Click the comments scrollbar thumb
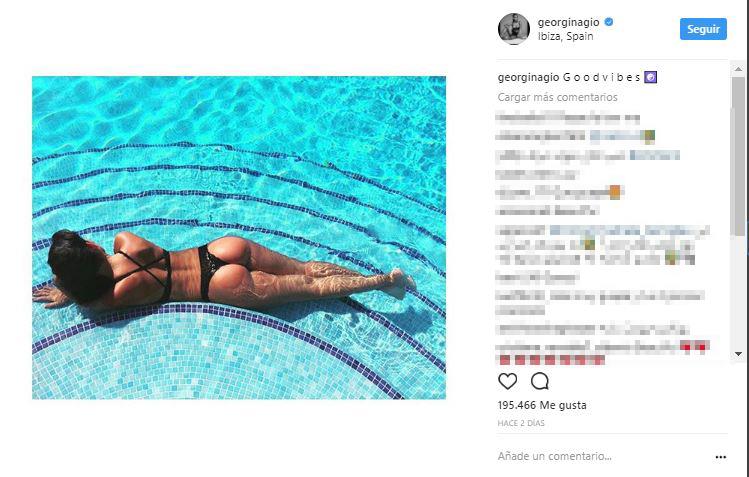The width and height of the screenshot is (749, 477). pyautogui.click(x=738, y=156)
